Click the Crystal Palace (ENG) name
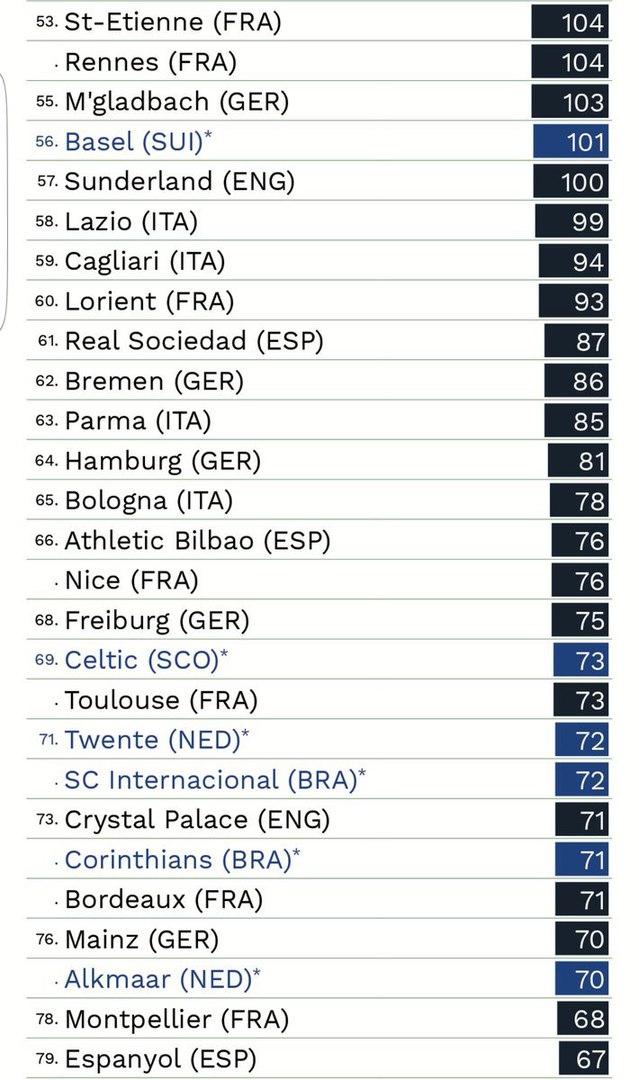The image size is (639, 1080). coord(197,820)
